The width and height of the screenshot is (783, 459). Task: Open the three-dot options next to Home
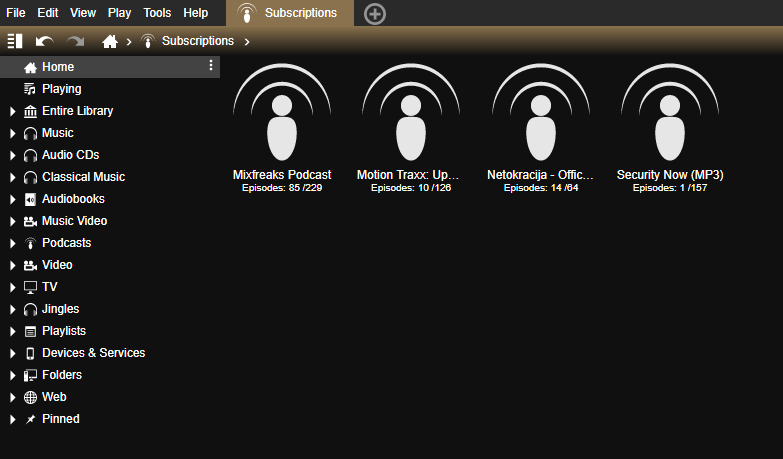pyautogui.click(x=210, y=66)
